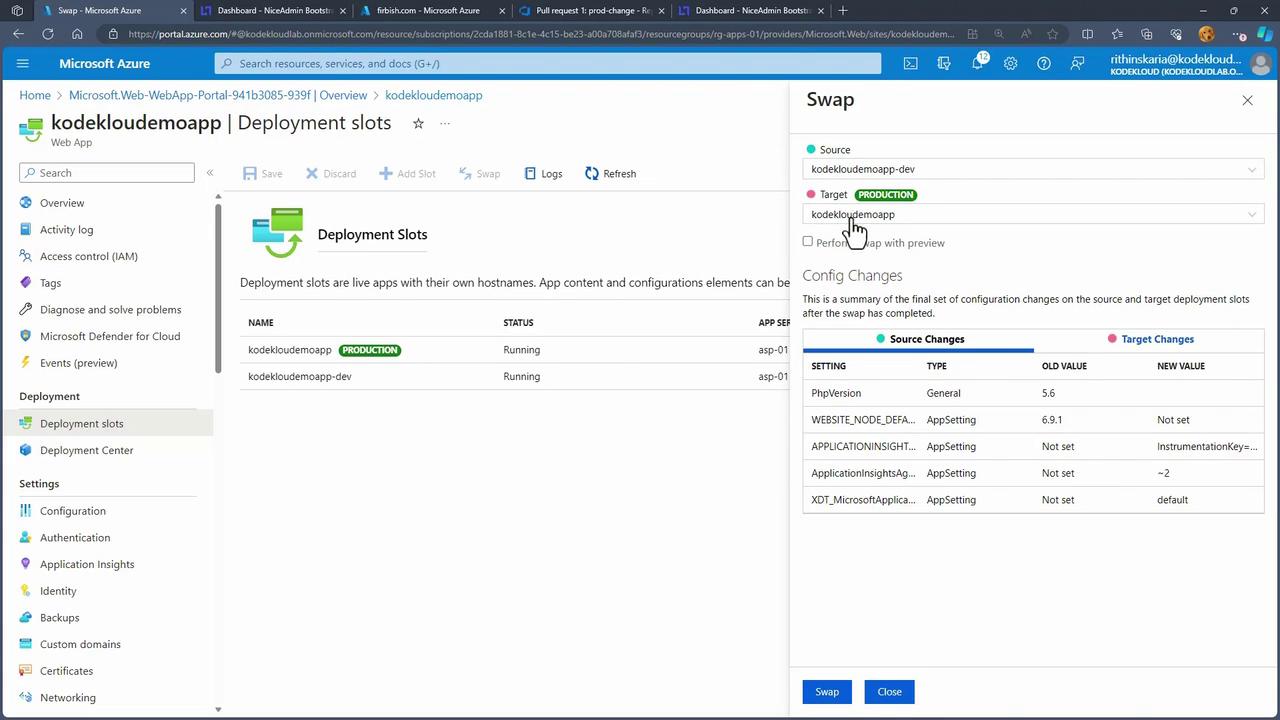Image resolution: width=1280 pixels, height=720 pixels.
Task: Confirm with the blue Swap button
Action: tap(827, 692)
